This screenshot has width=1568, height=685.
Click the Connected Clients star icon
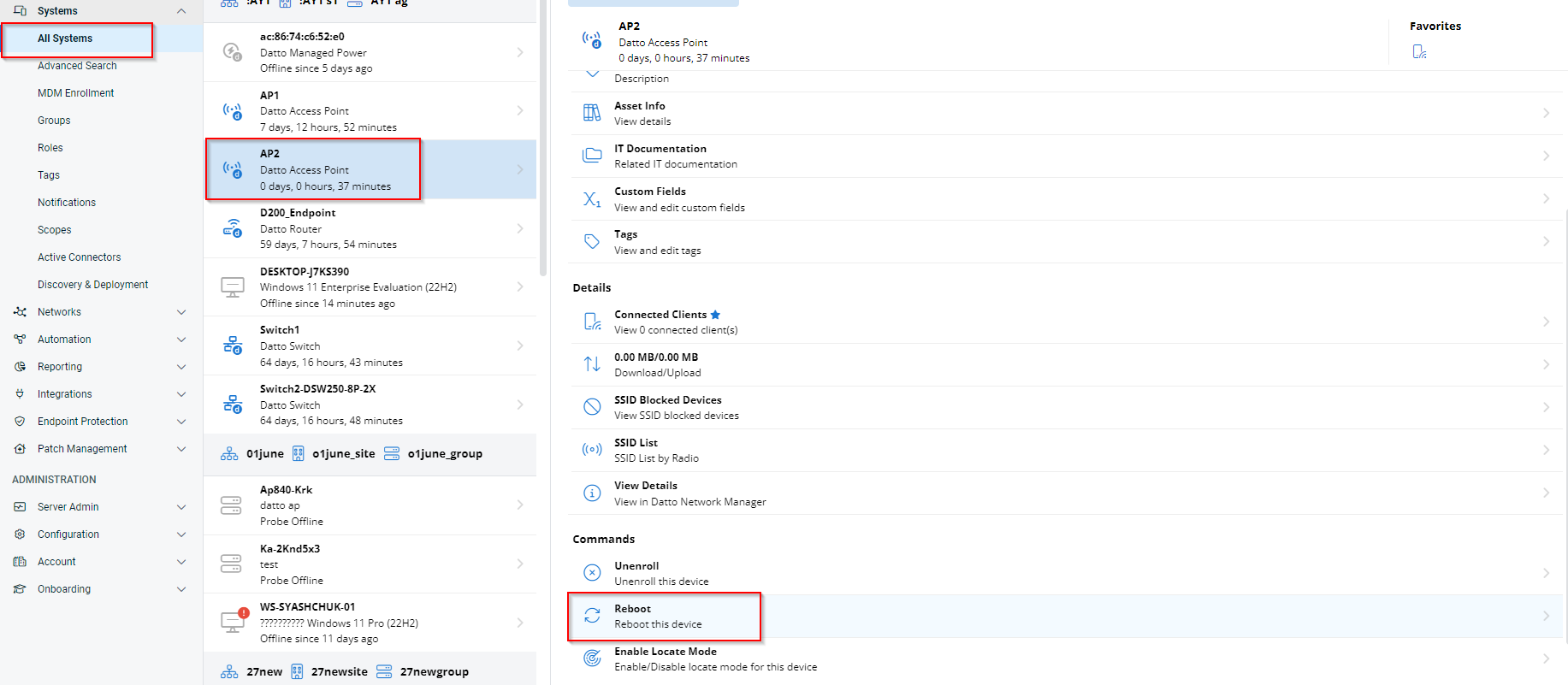point(715,315)
